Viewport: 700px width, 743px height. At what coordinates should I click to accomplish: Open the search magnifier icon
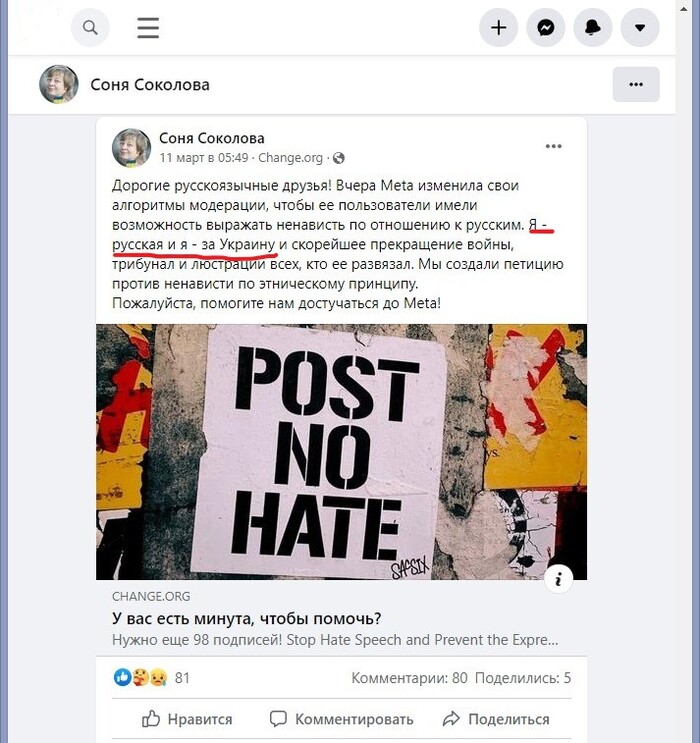(x=90, y=27)
